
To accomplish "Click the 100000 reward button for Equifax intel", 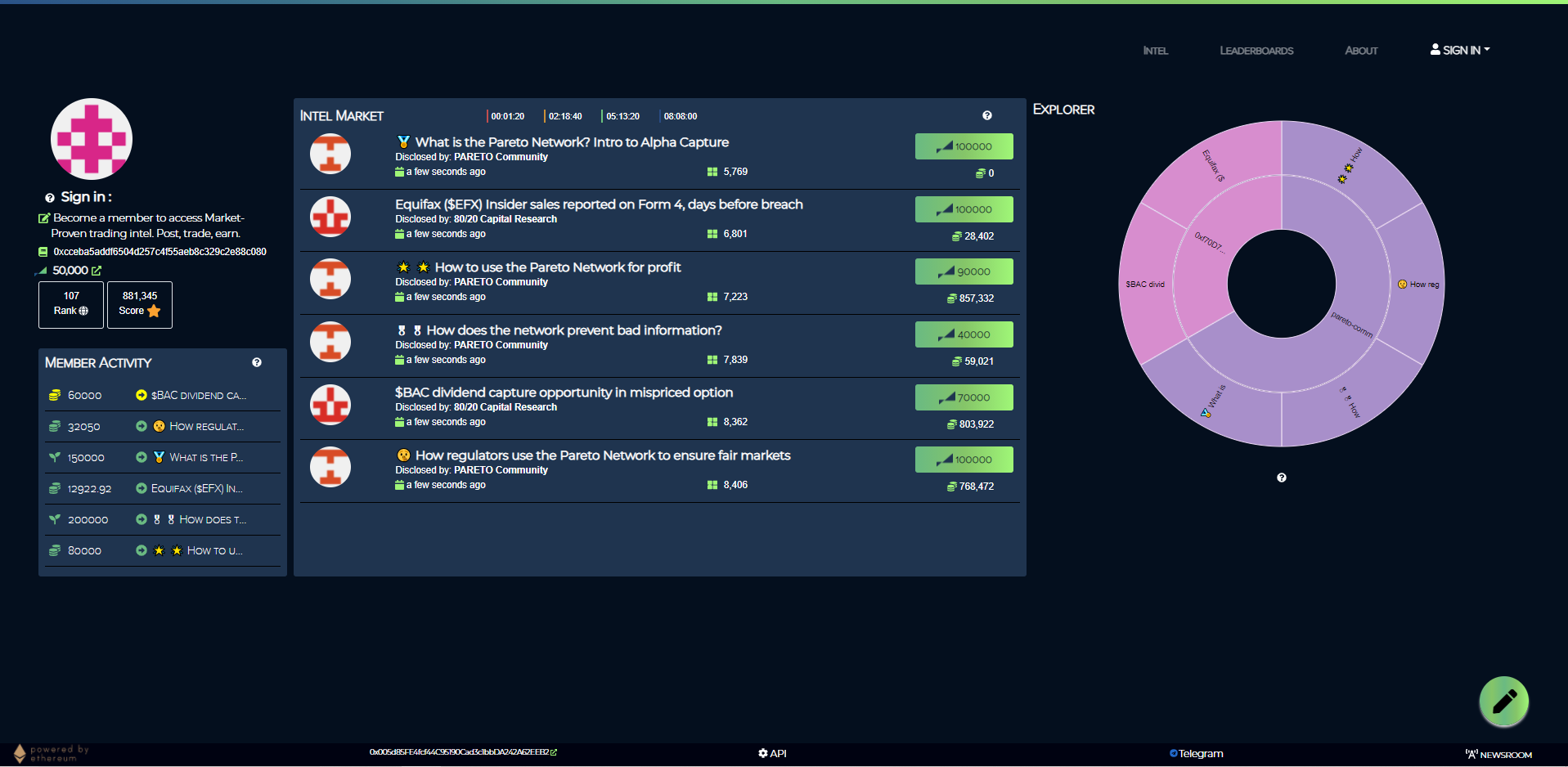I will (x=964, y=209).
